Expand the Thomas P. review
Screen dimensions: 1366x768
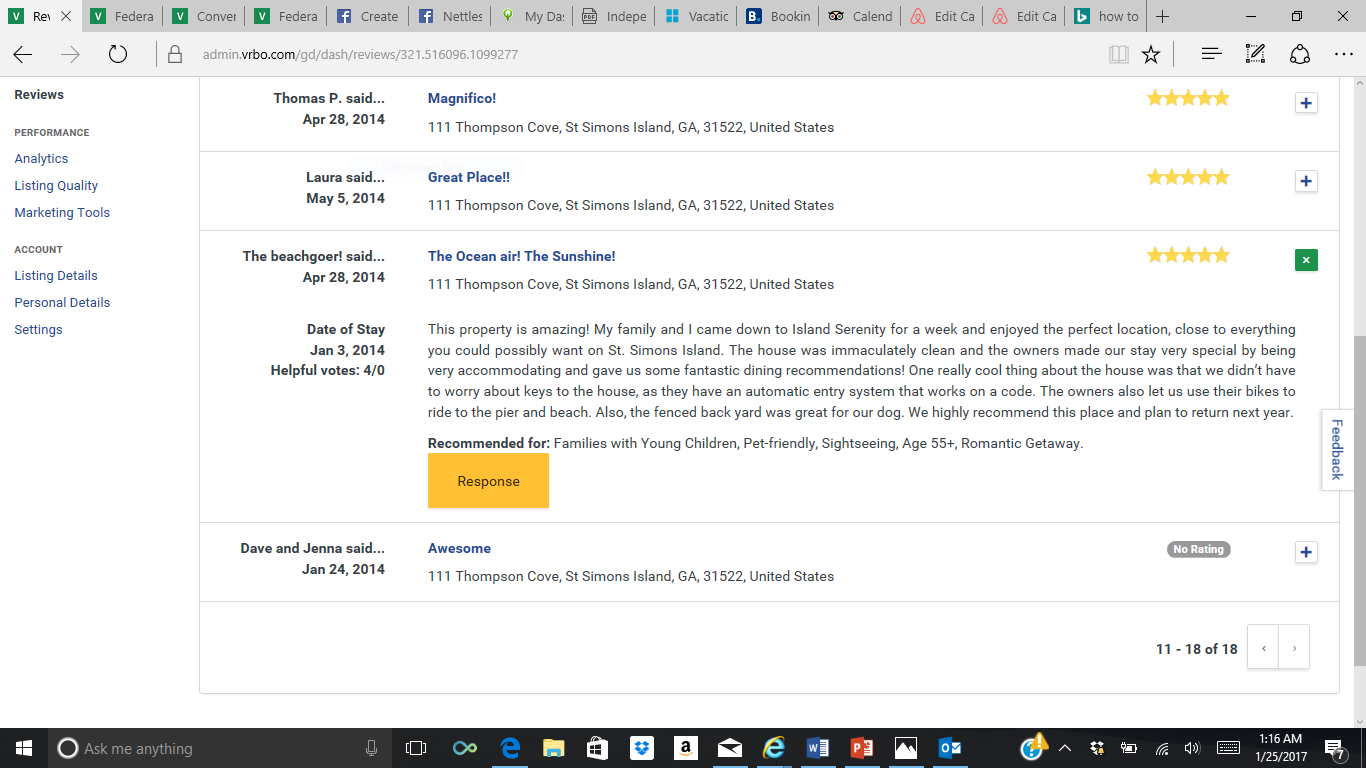[x=1306, y=103]
